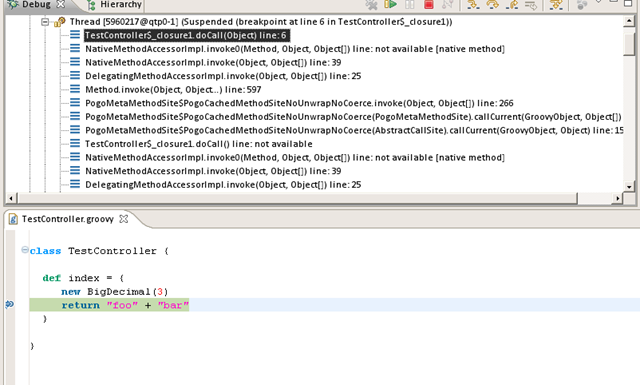Click the vertical scrollbar thumb in Debug view
Viewport: 640px width, 385px height.
pos(629,43)
